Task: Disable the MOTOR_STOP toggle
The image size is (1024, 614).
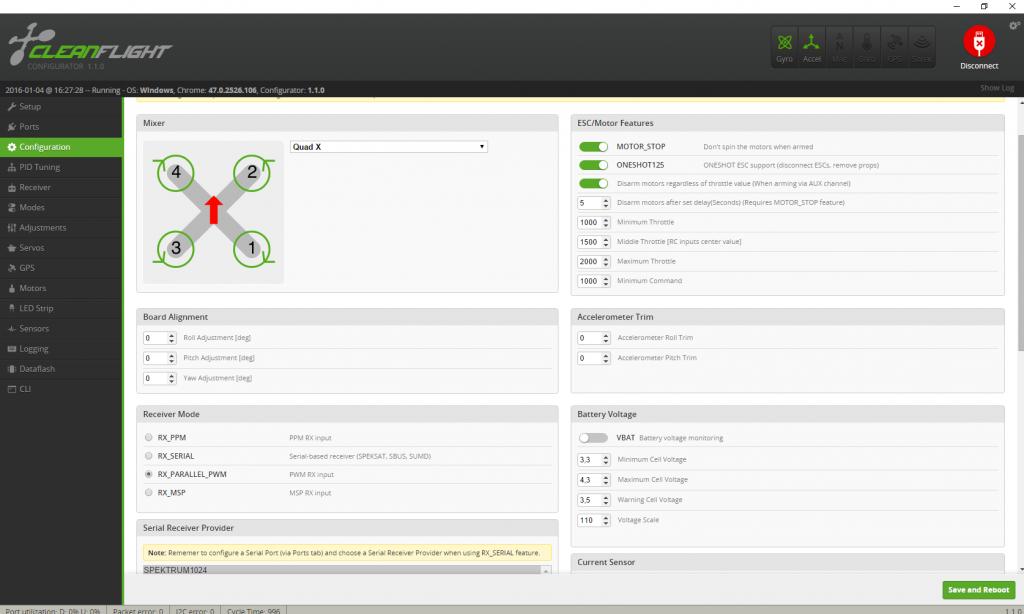Action: click(x=594, y=147)
